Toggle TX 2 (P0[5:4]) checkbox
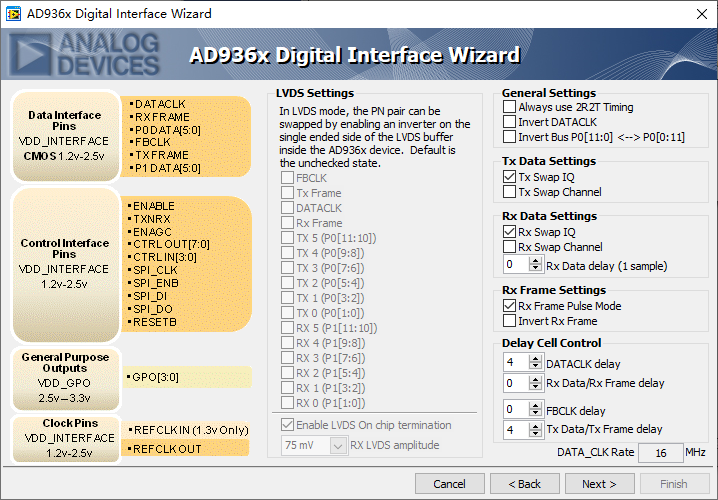 coord(287,283)
